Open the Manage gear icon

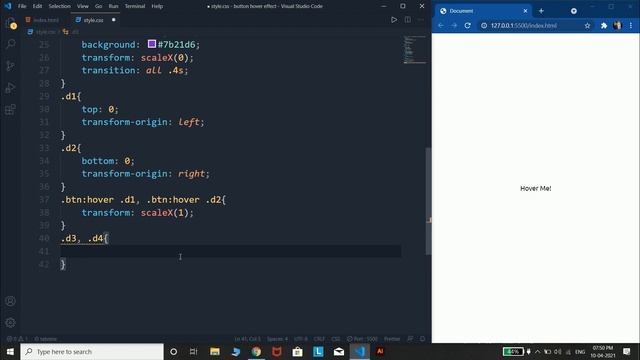pos(11,322)
